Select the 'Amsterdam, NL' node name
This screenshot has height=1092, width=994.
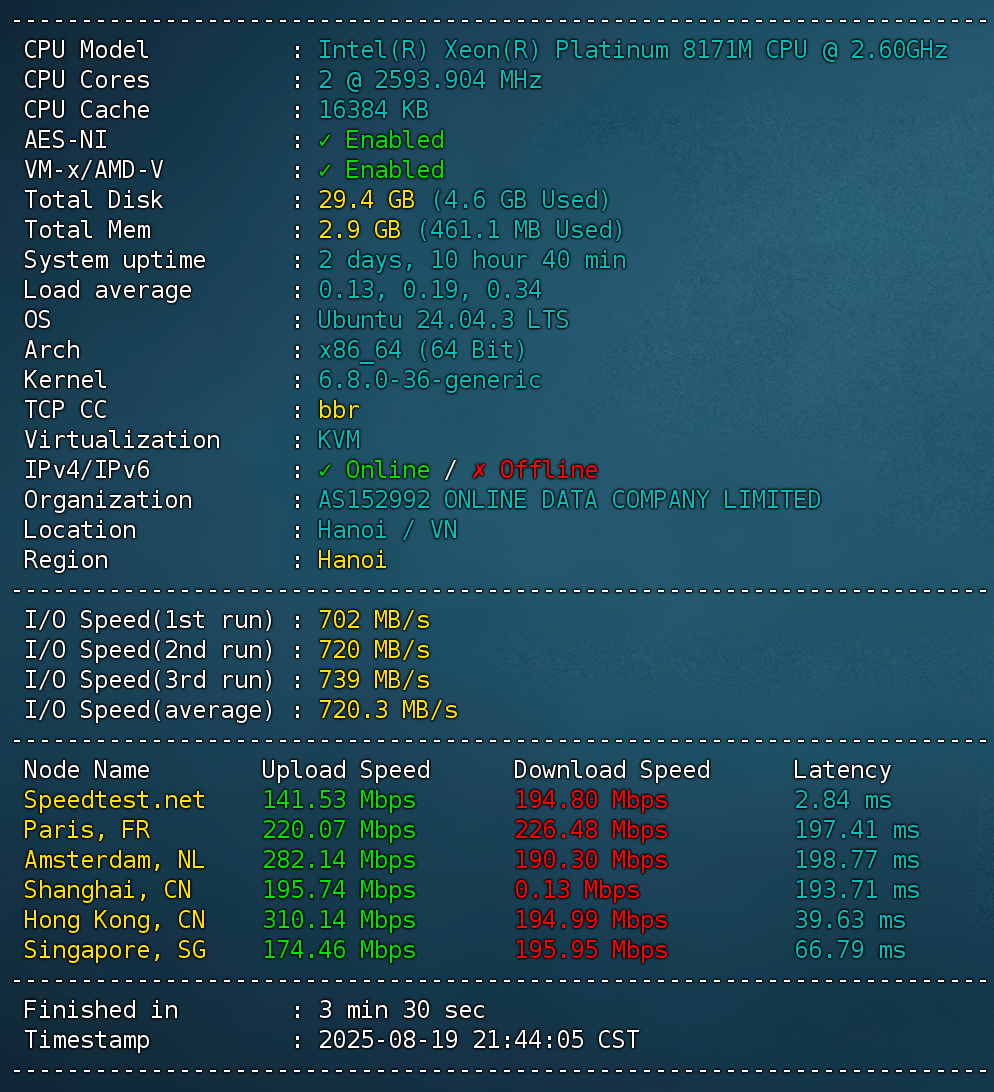click(x=115, y=860)
